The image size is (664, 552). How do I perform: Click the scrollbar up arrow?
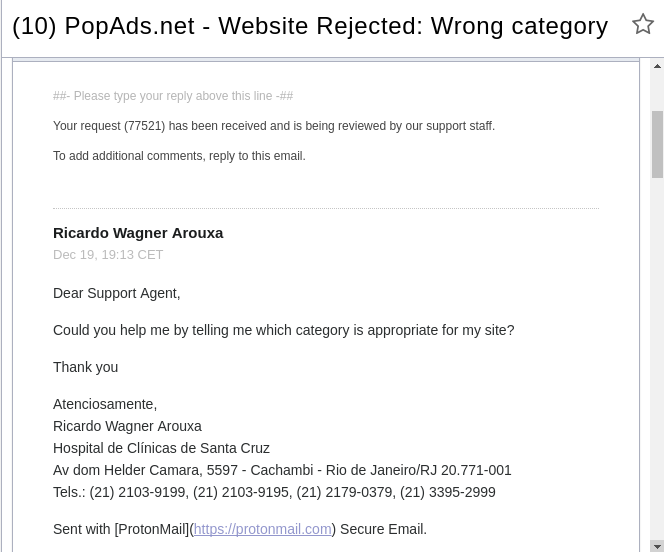tap(657, 66)
